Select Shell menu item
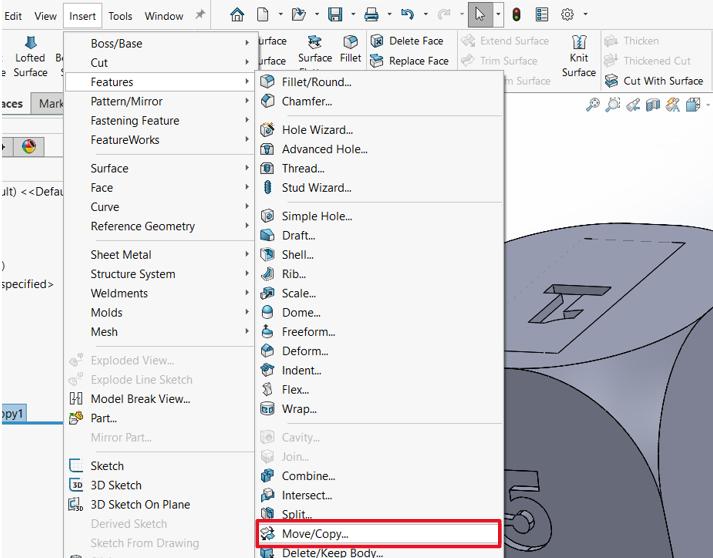This screenshot has height=558, width=713. [x=380, y=255]
